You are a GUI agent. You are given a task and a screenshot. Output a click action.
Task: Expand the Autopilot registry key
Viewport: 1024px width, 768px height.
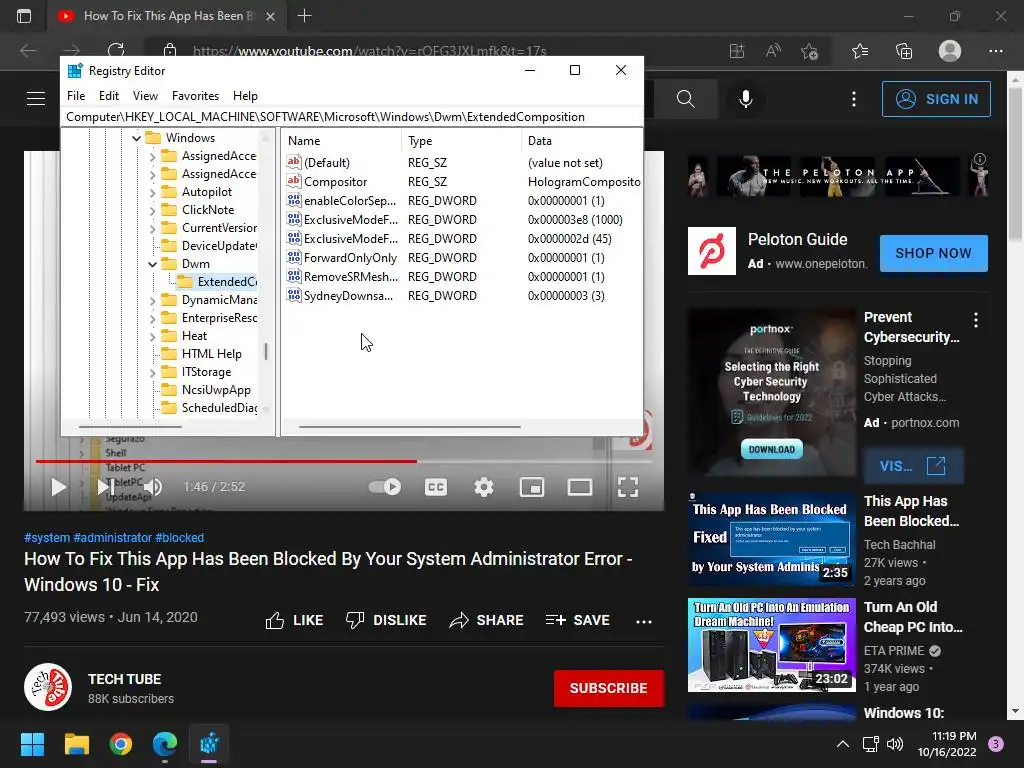[152, 192]
